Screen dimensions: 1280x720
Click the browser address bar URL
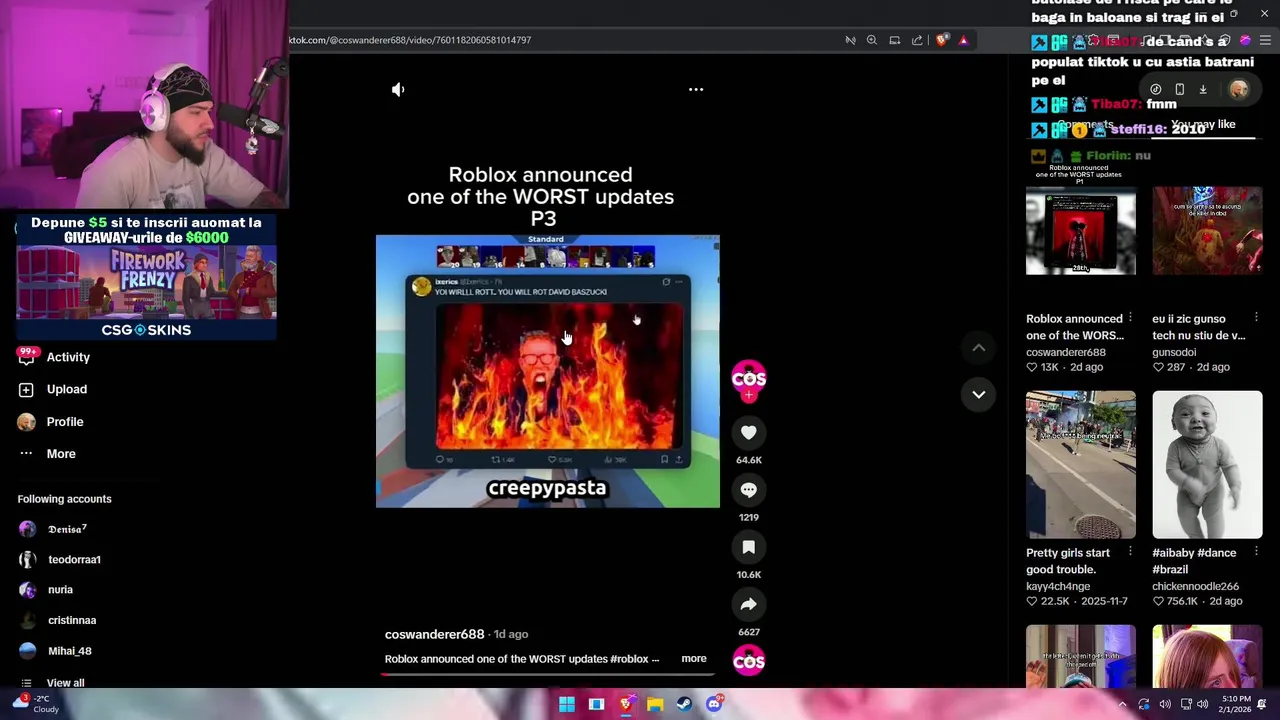(x=411, y=40)
